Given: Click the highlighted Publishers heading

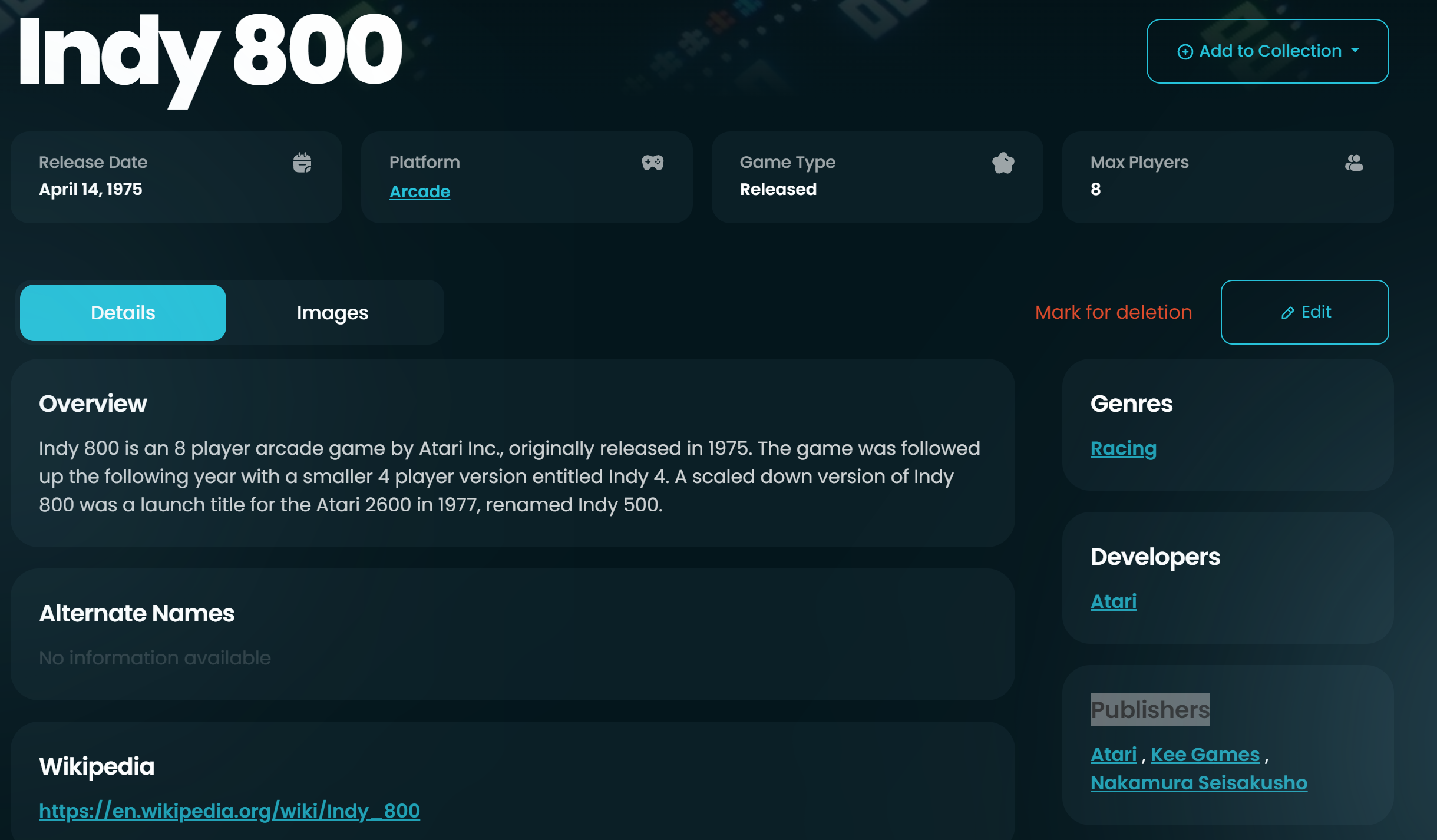Looking at the screenshot, I should click(x=1149, y=710).
